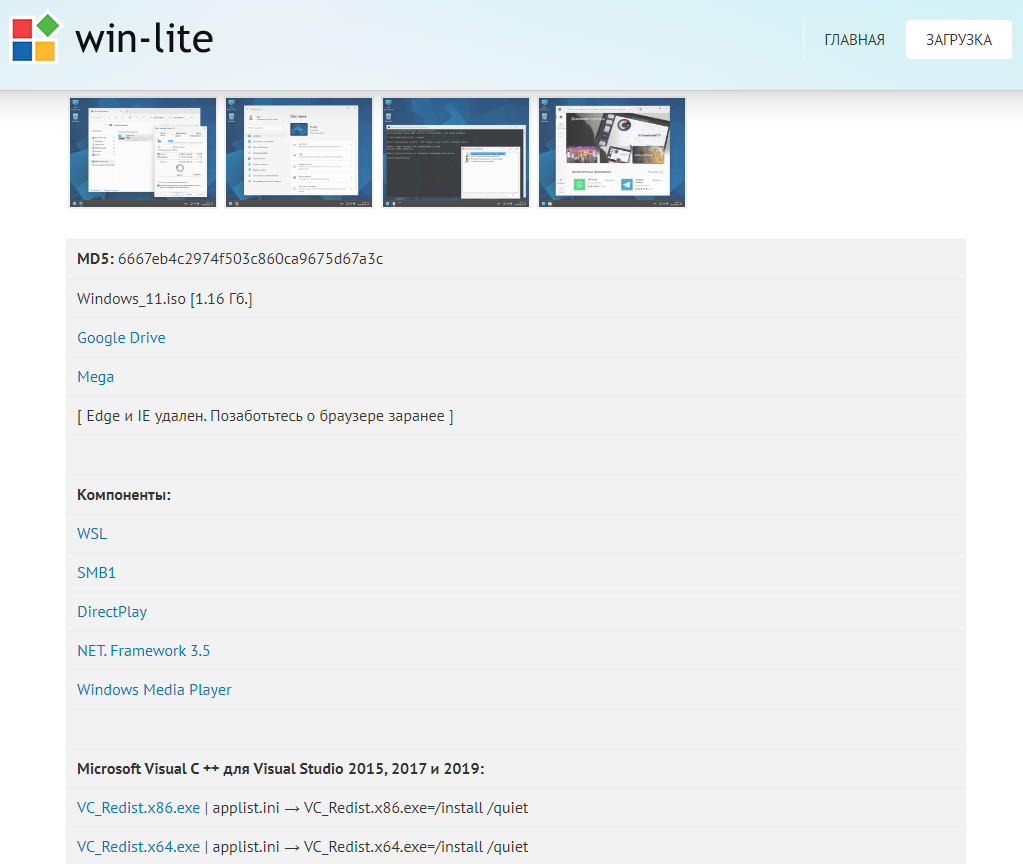The width and height of the screenshot is (1023, 864).
Task: Click the VC_Redist.x64.exe=/install /quiet parameter text
Action: pyautogui.click(x=416, y=846)
